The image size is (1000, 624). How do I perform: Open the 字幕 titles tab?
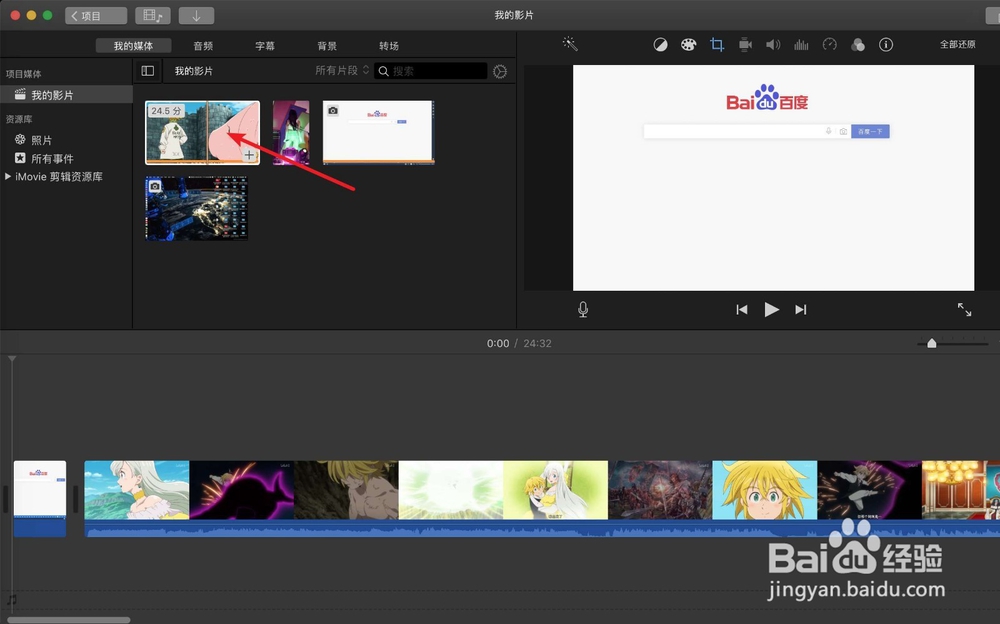[x=265, y=46]
